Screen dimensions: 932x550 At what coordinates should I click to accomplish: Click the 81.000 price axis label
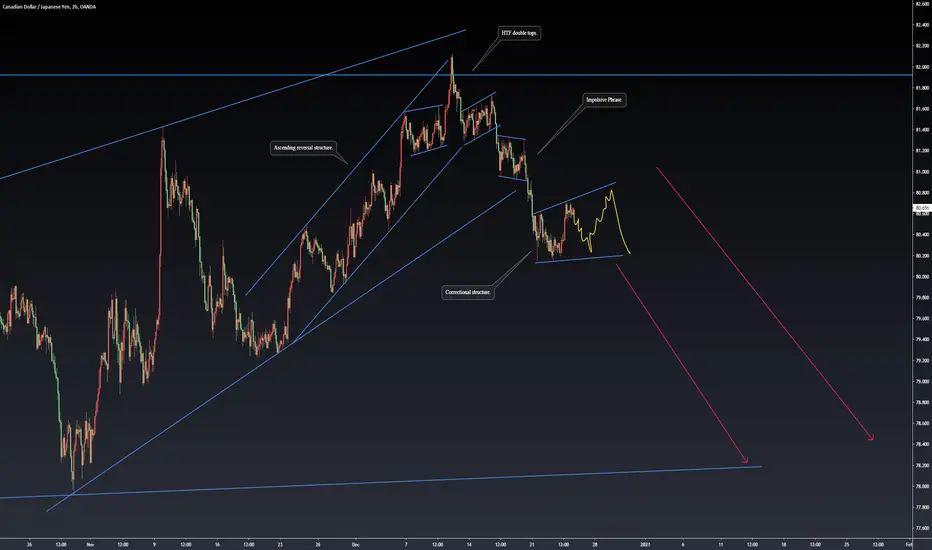922,172
